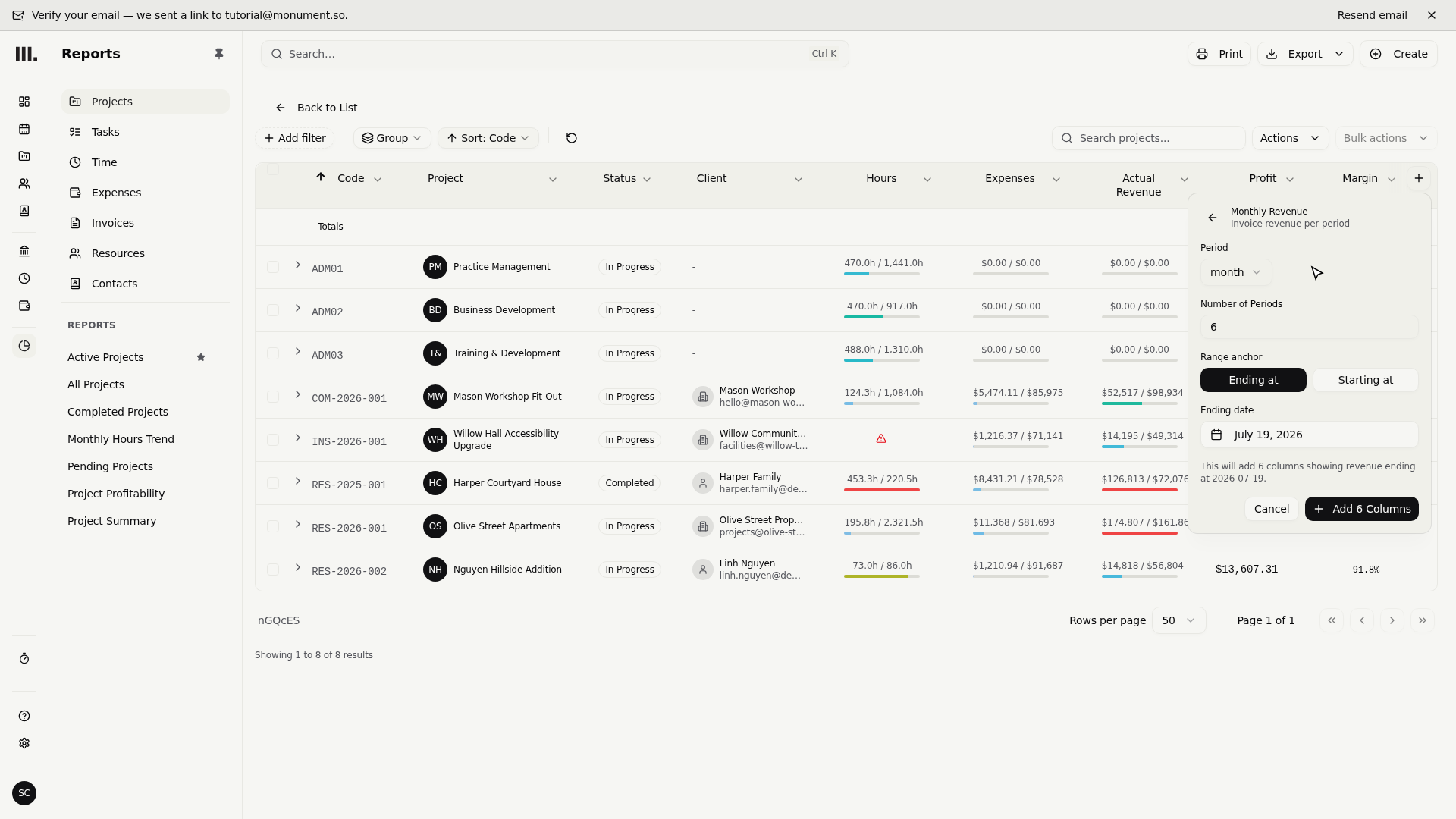The width and height of the screenshot is (1456, 819).
Task: Dismiss the verify email banner
Action: 1432,15
